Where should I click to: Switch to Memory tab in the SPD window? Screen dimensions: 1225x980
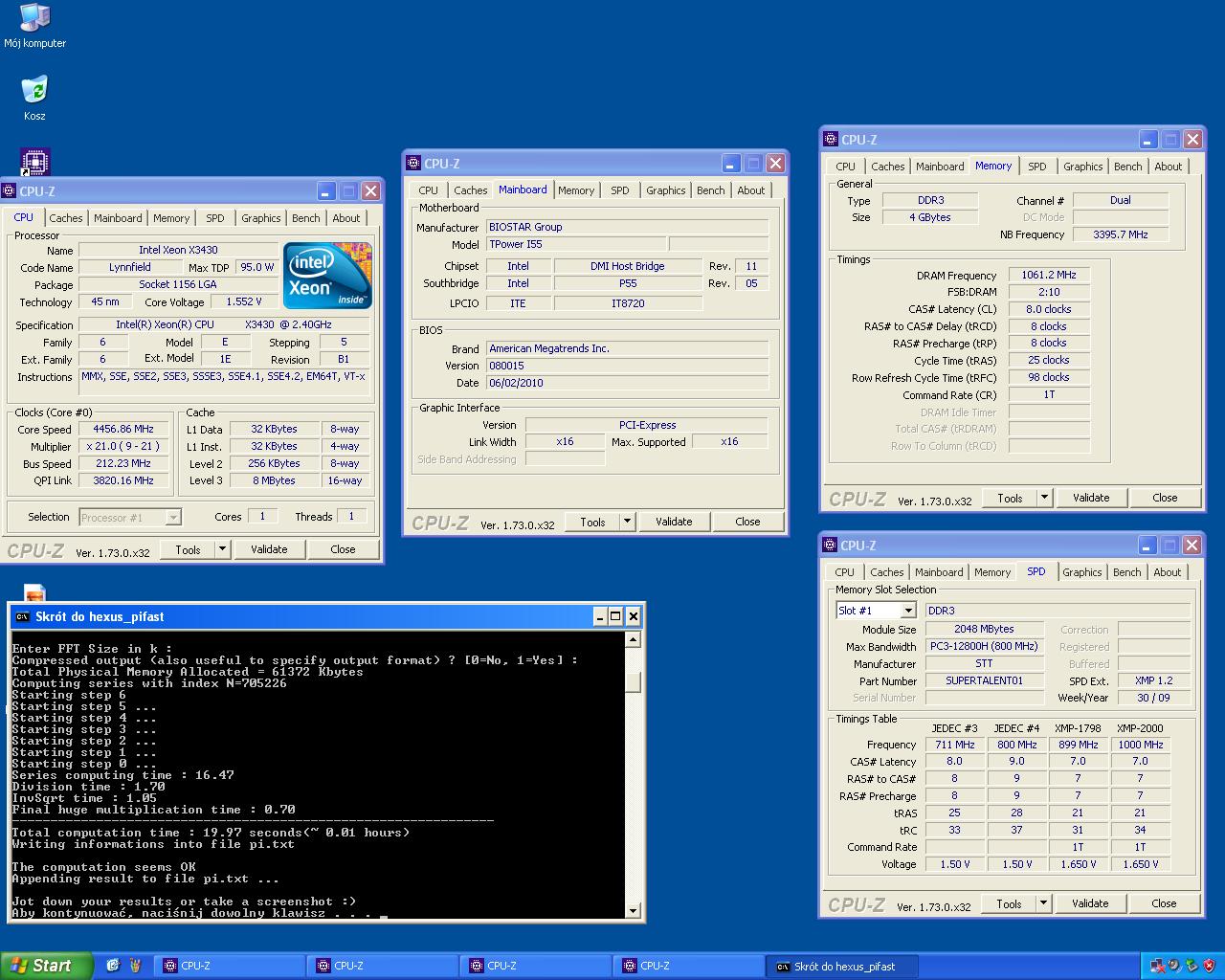(x=992, y=572)
